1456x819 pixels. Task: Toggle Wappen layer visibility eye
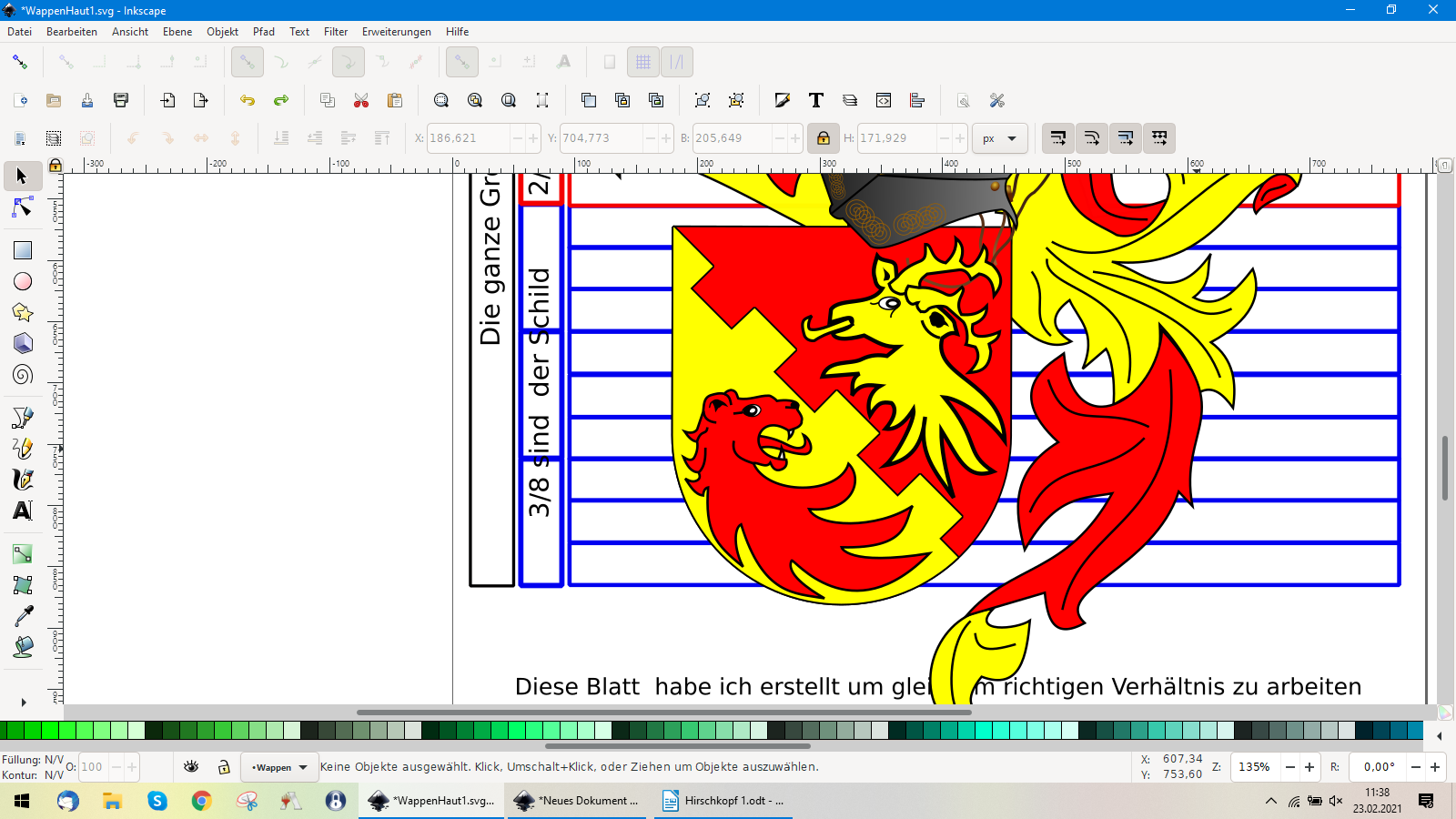191,767
